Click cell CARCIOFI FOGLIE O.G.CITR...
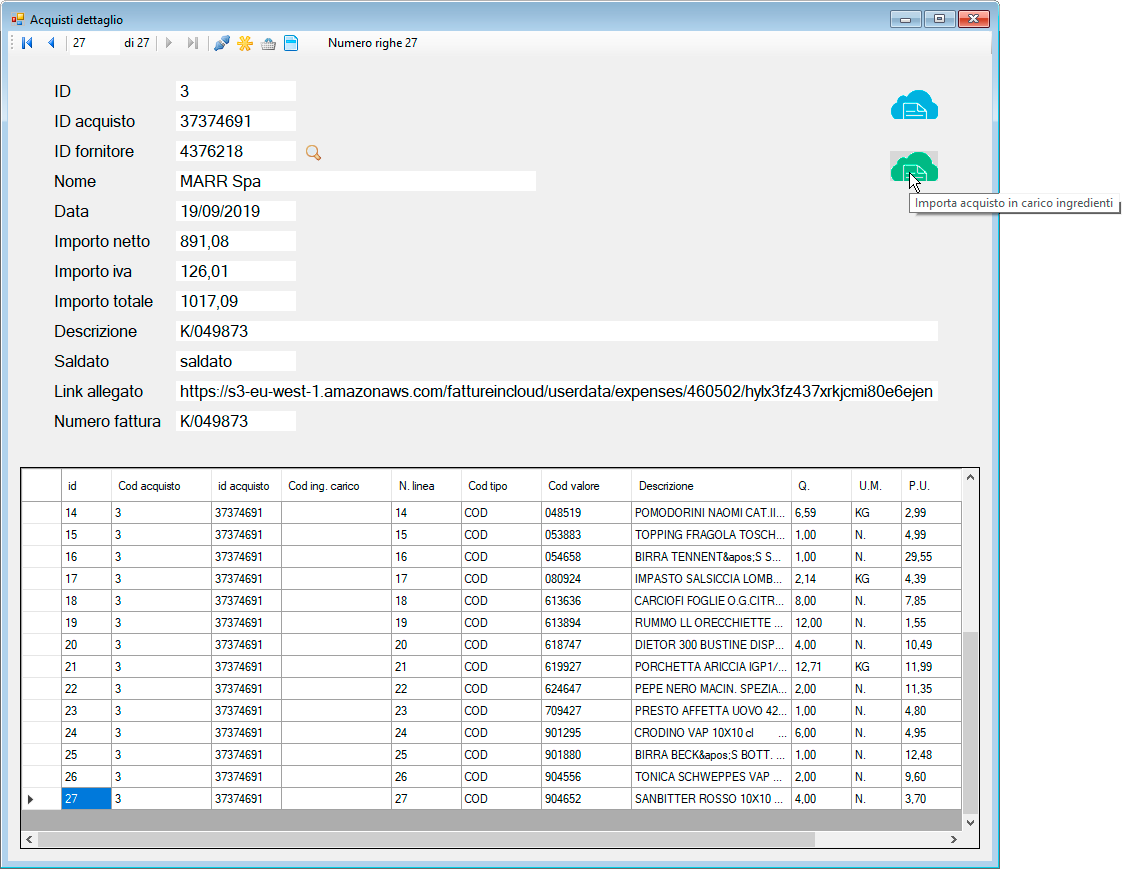Screen dimensions: 1122x869 (x=711, y=601)
